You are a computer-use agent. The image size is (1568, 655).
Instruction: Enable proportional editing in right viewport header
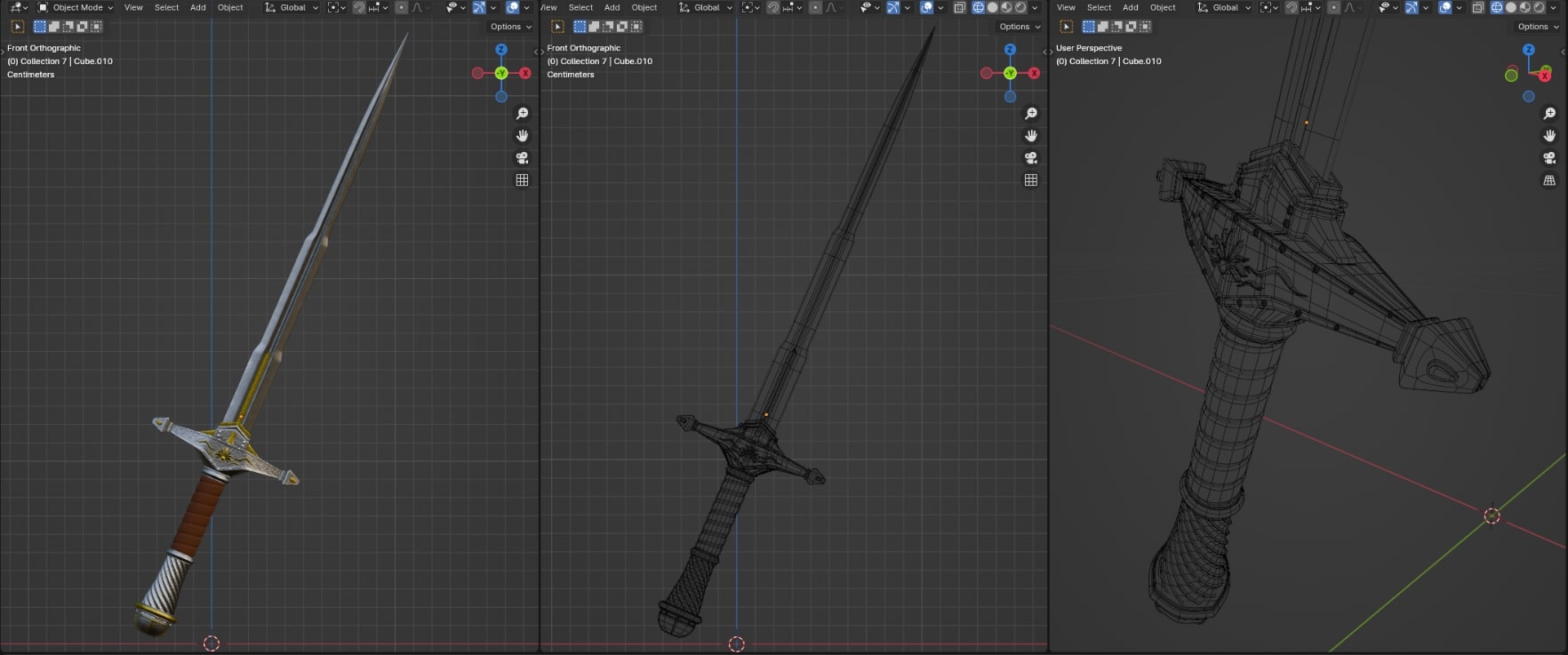1334,8
